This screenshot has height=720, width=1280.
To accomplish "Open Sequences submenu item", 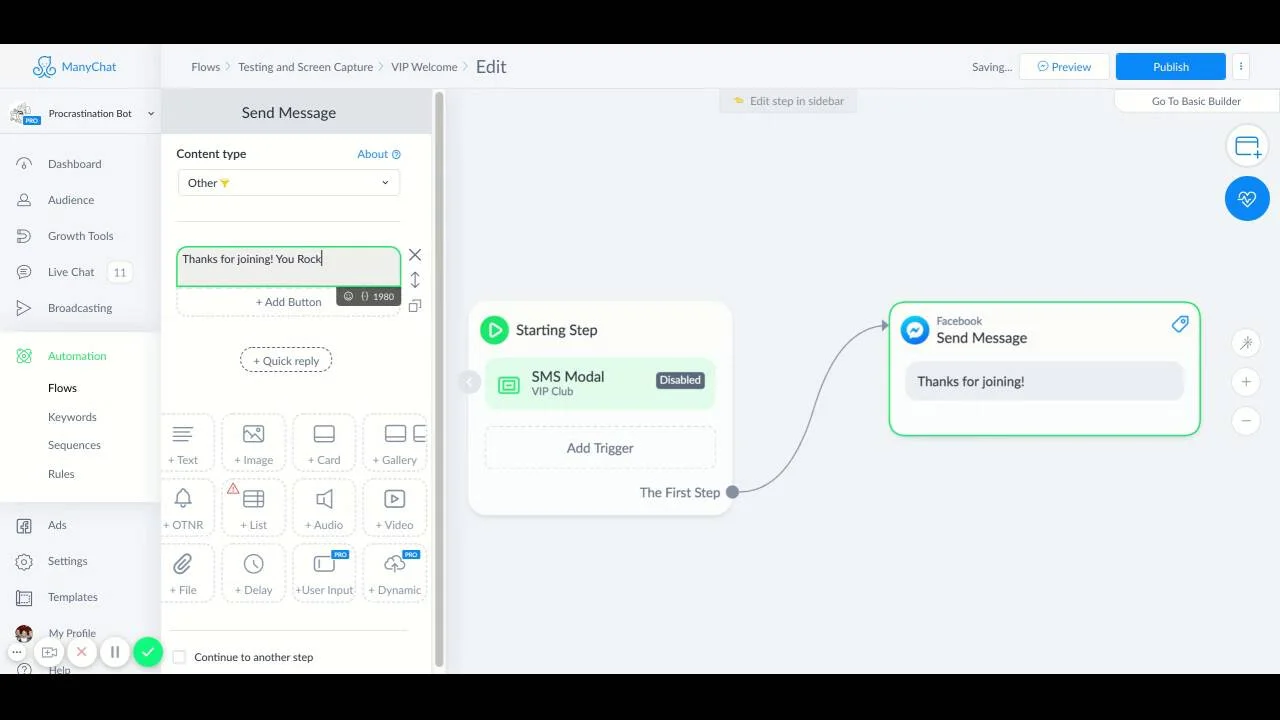I will click(x=74, y=445).
